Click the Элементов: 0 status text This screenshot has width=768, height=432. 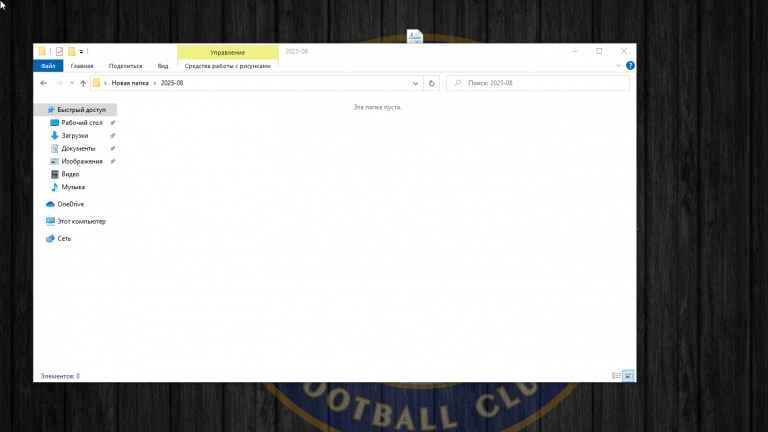pos(60,376)
